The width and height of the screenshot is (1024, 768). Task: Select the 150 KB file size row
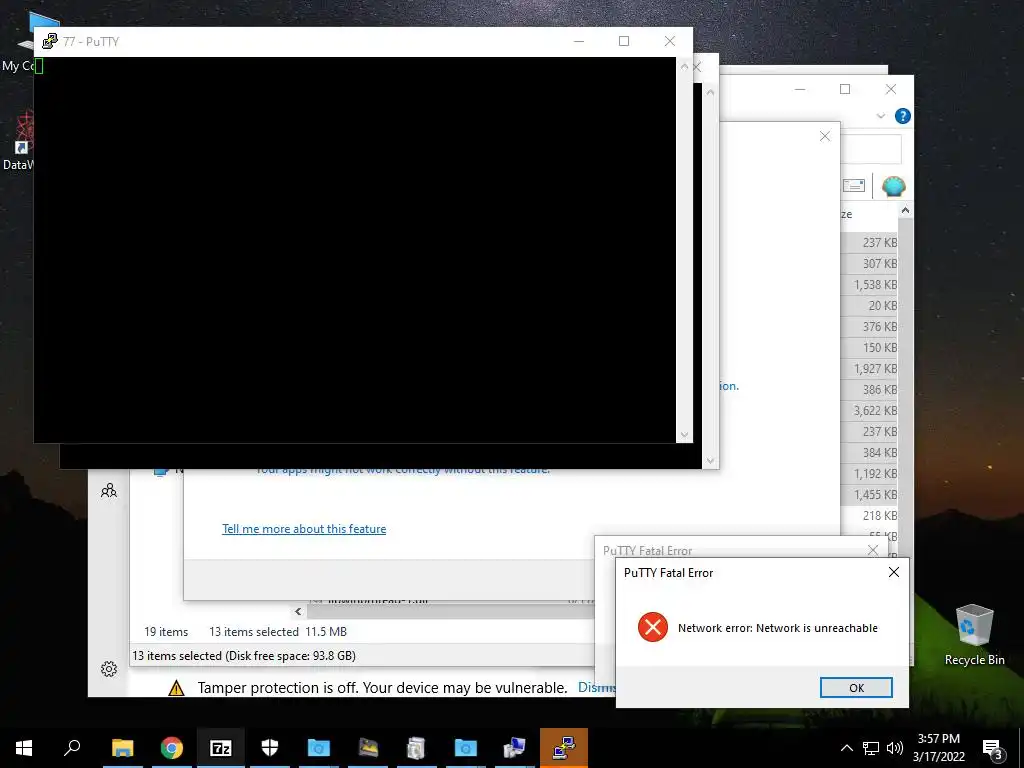(x=869, y=347)
